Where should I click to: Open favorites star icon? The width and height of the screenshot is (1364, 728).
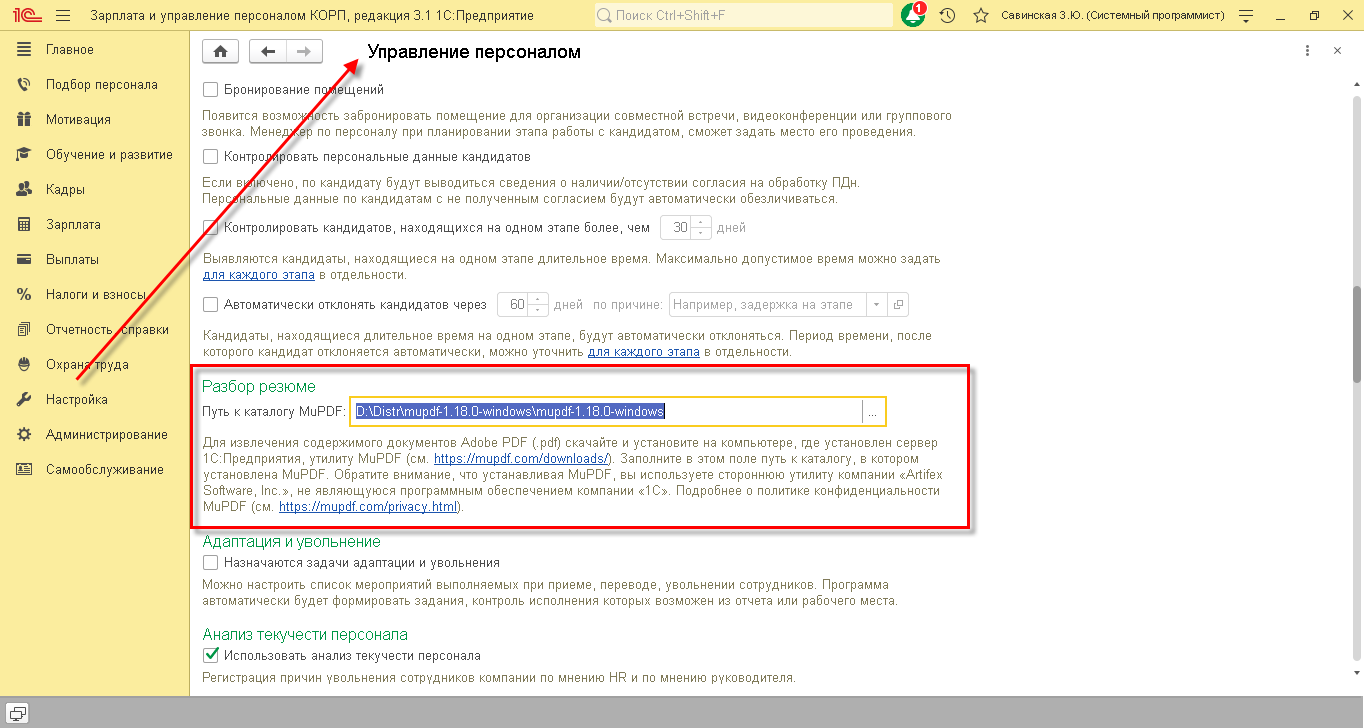click(x=981, y=16)
